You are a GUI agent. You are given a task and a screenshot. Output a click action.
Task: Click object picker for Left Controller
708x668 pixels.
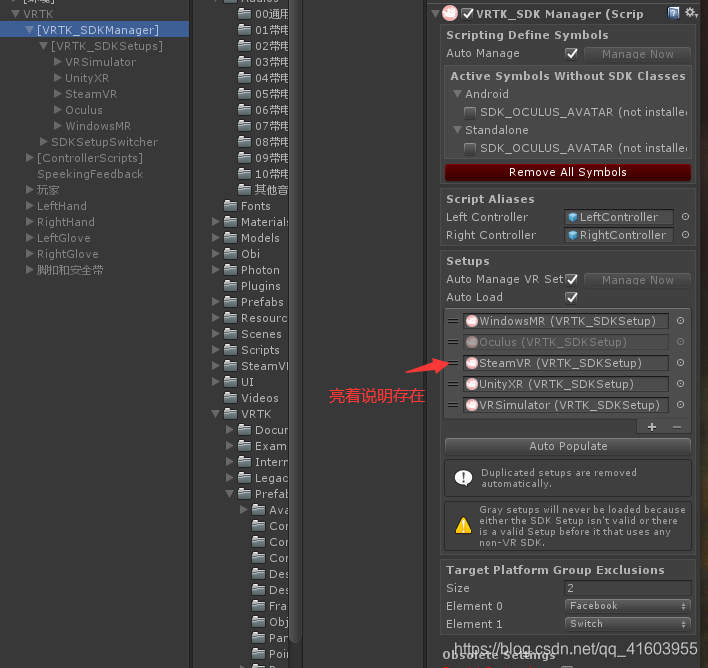pos(685,217)
